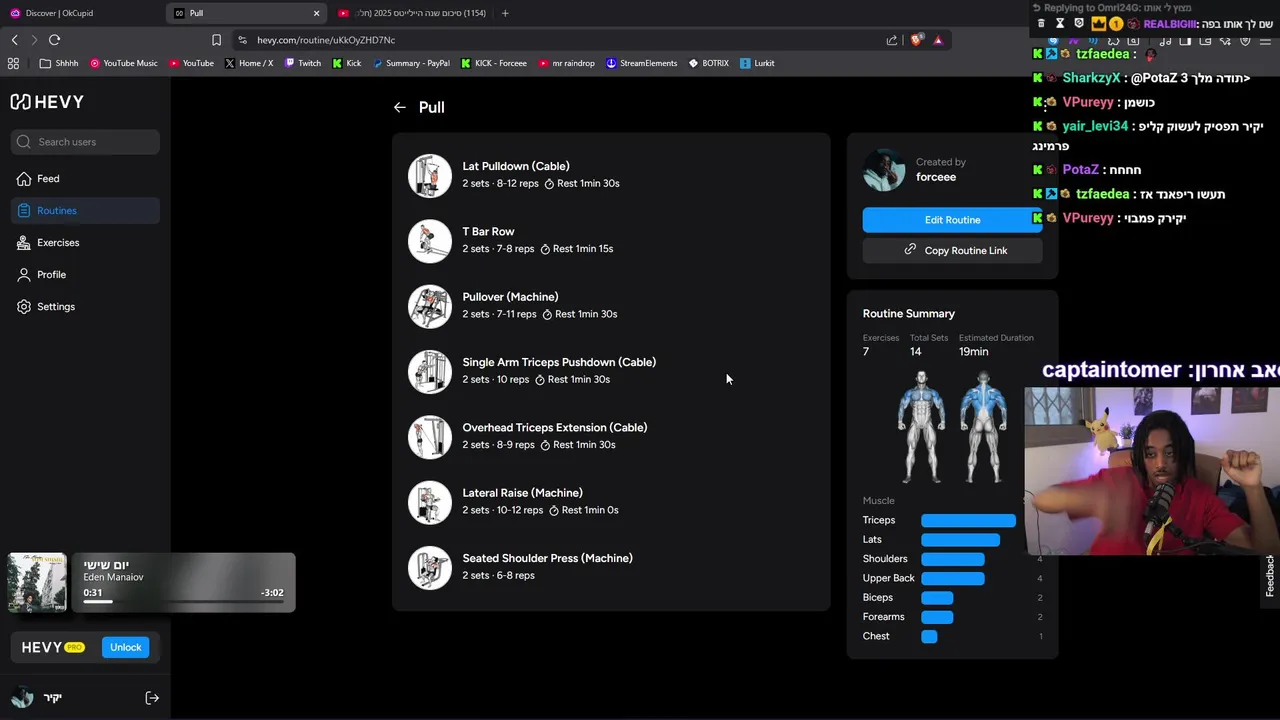
Task: Click the Chest muscle bar
Action: pyautogui.click(x=929, y=636)
